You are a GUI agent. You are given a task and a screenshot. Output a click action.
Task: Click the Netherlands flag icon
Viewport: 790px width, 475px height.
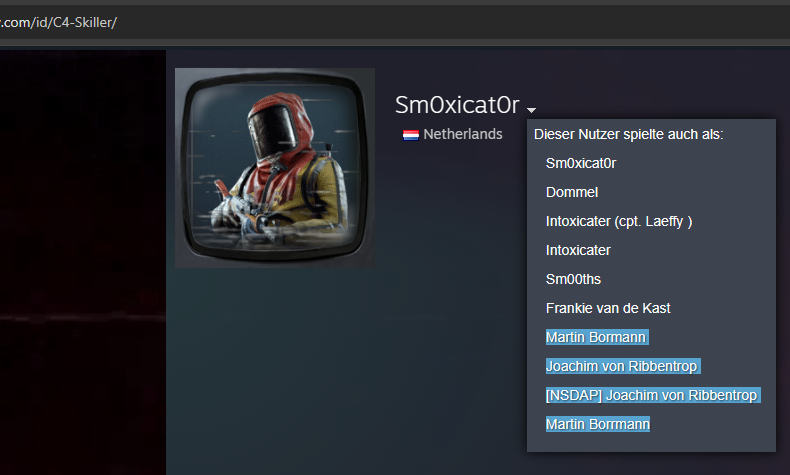click(x=411, y=134)
